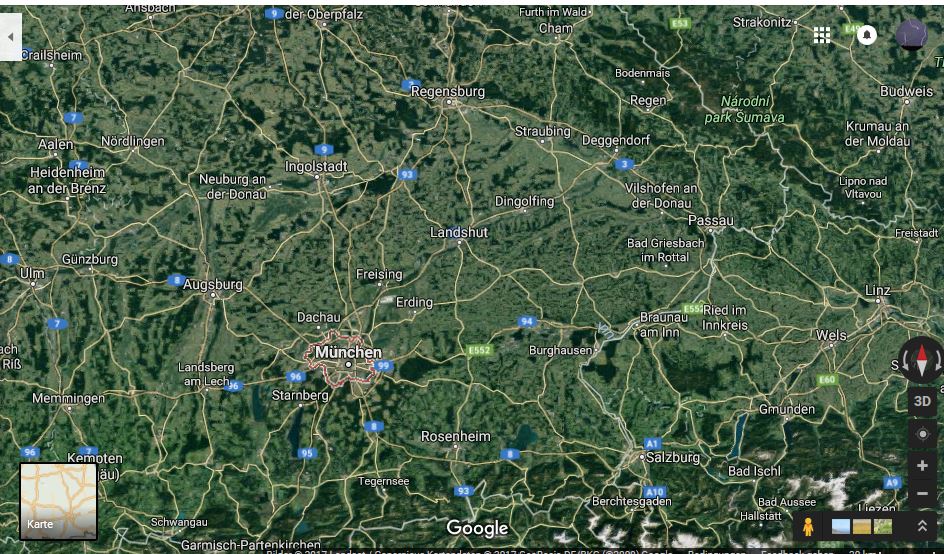This screenshot has height=554, width=944.
Task: Select the Passau label
Action: [710, 220]
